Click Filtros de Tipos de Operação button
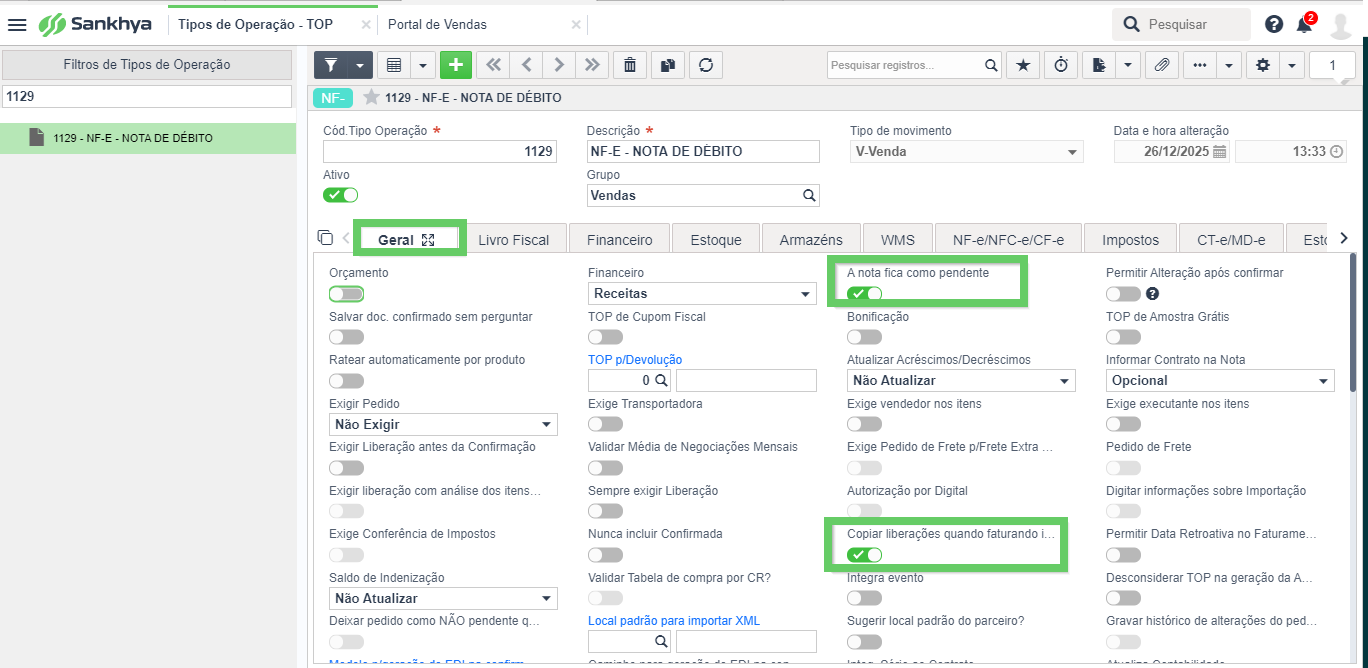The width and height of the screenshot is (1368, 668). [147, 65]
